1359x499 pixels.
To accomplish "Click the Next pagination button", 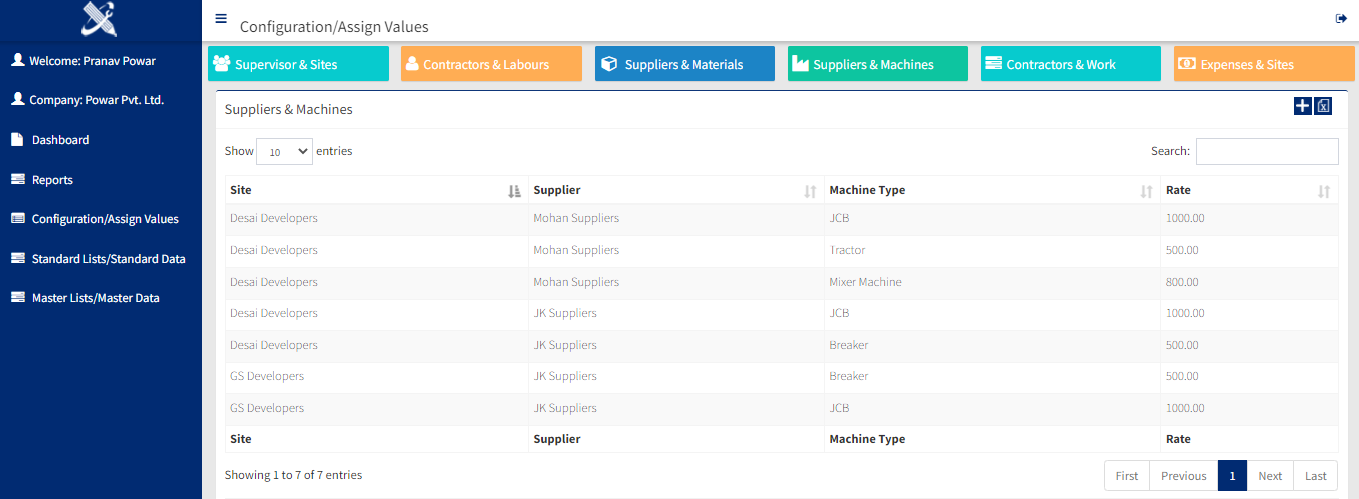I will [x=1270, y=476].
